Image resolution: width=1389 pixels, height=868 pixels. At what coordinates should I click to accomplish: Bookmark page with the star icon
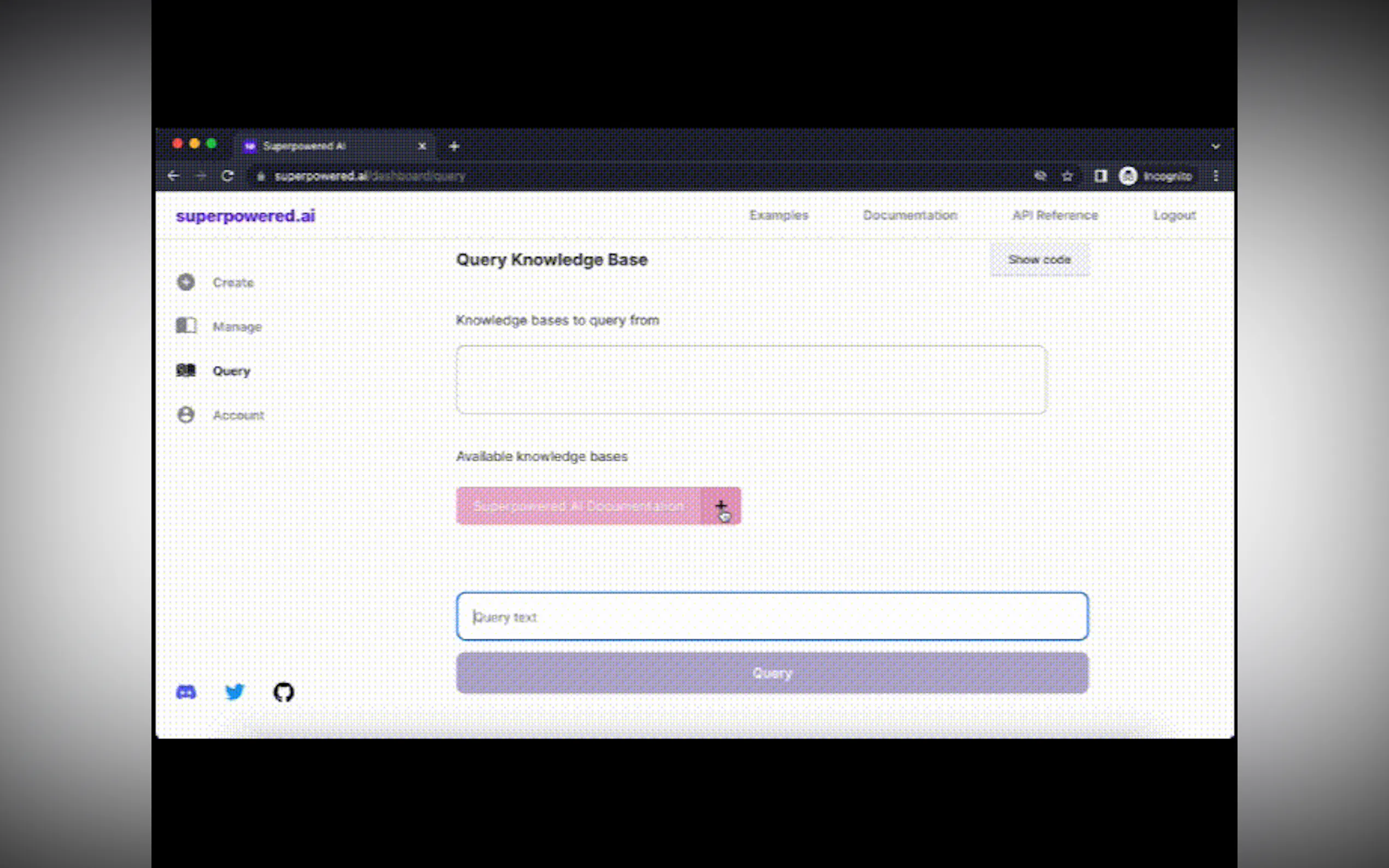tap(1067, 175)
